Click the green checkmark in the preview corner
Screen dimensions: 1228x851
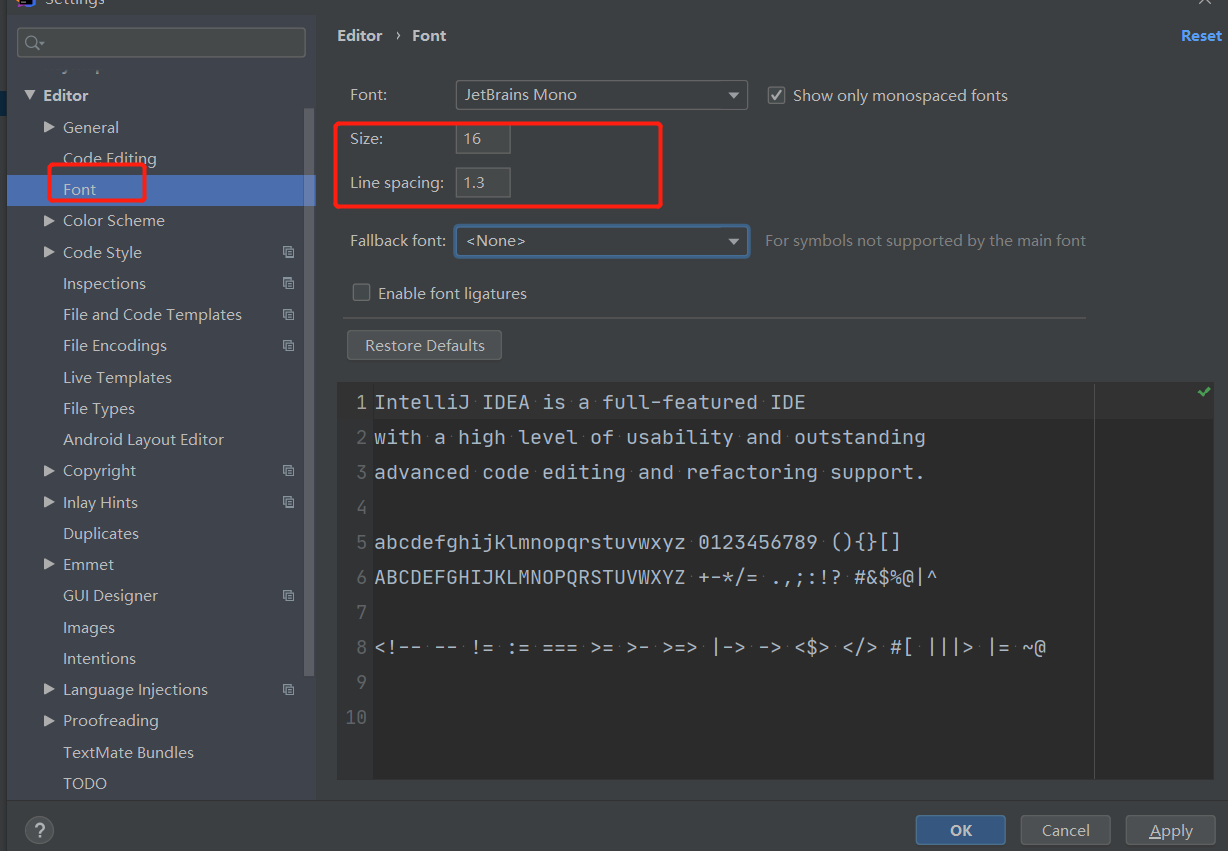(1204, 392)
